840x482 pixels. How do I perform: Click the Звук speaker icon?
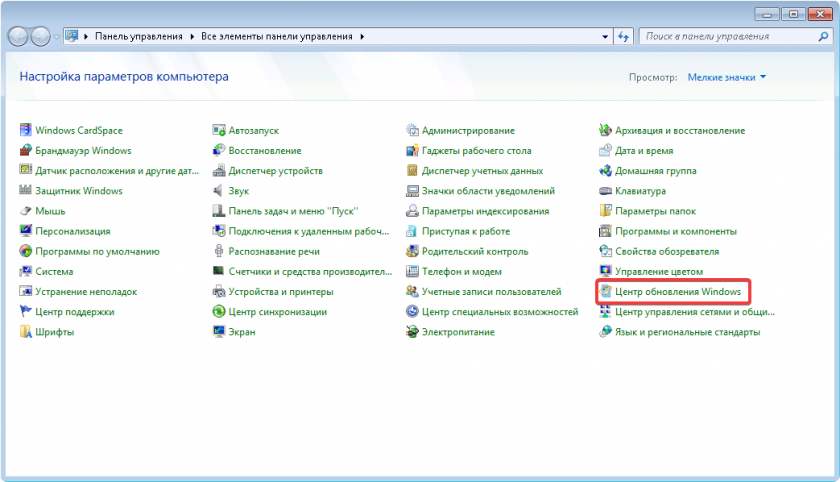pos(219,191)
